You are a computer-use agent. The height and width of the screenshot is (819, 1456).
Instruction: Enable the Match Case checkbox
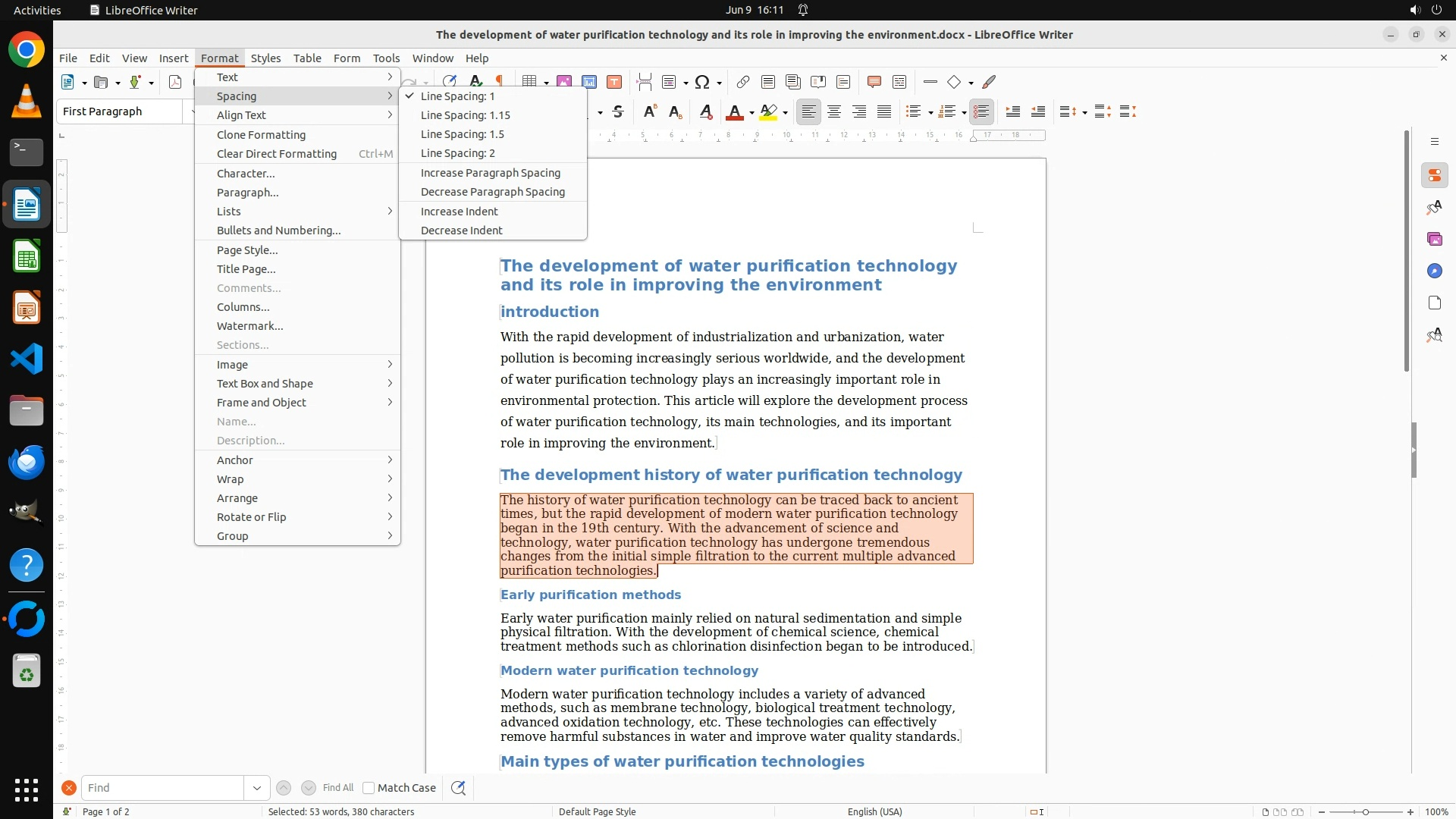pos(369,788)
